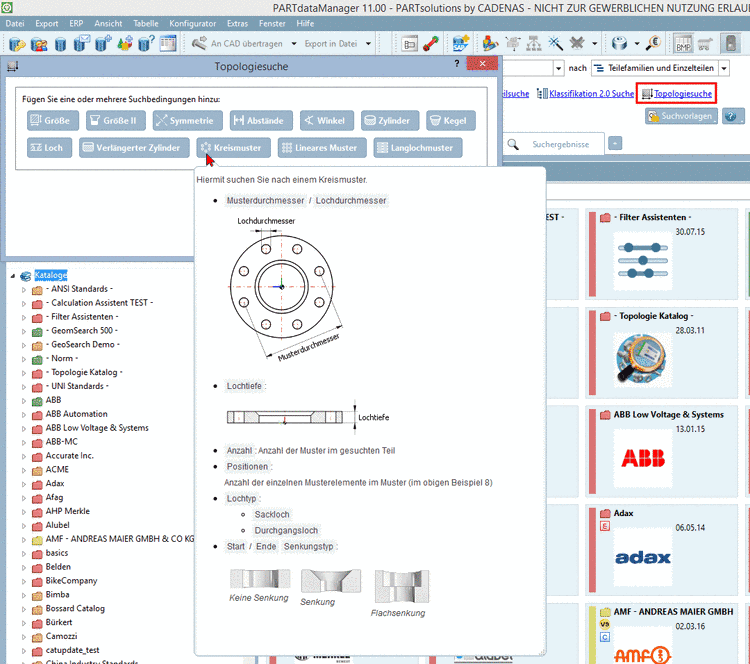The width and height of the screenshot is (750, 664).
Task: Click the grey crossed tools toolbar icon
Action: point(577,44)
